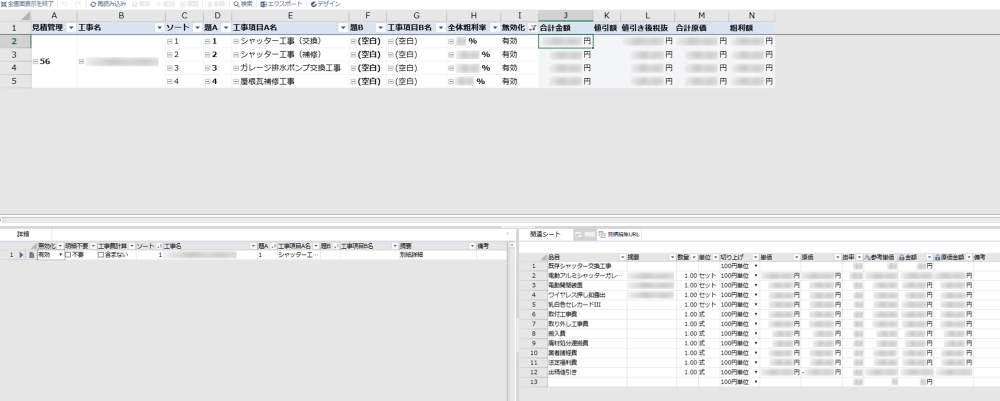Open the 明細不要 column filter dropdown
Screen dimensions: 1000x401
93,245
